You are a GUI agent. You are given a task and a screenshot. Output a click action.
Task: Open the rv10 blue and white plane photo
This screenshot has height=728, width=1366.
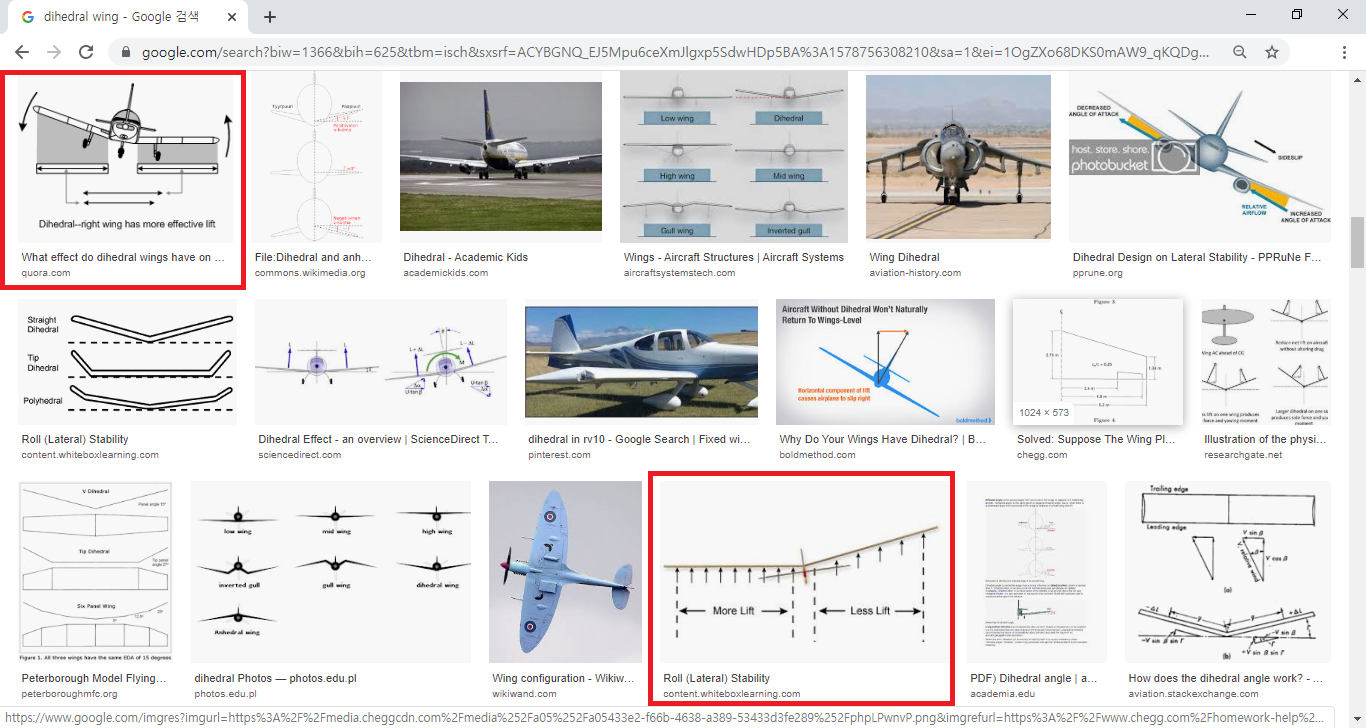coord(642,362)
